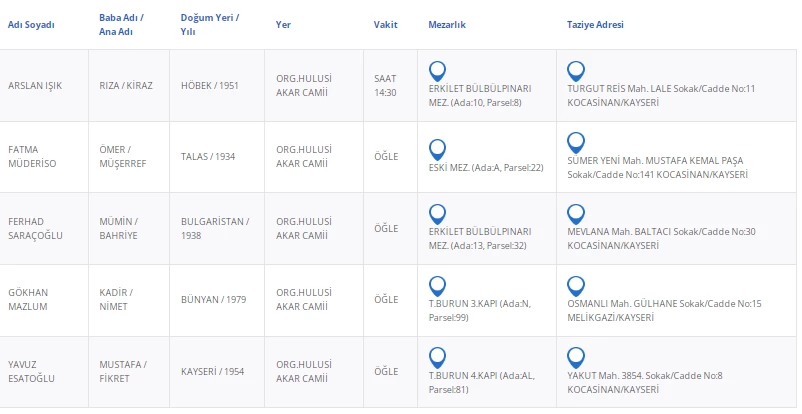
Task: Open Sümer Yeni Mah. condolence address pin
Action: (575, 142)
